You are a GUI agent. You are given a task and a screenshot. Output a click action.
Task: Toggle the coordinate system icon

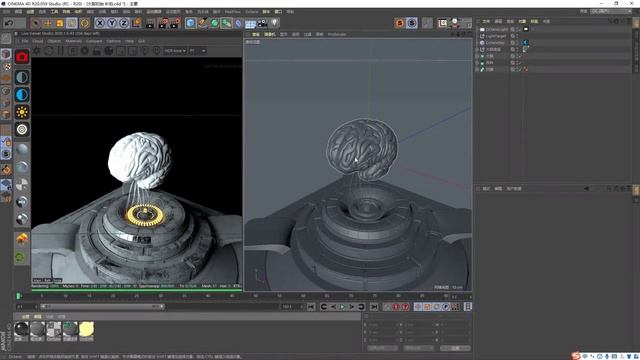tap(136, 23)
